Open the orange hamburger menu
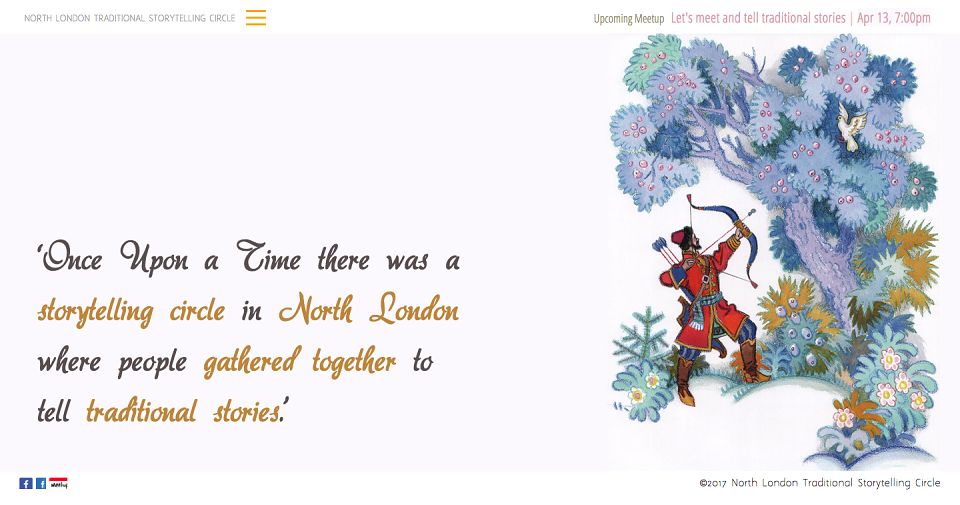Viewport: 960px width, 505px height. 256,18
